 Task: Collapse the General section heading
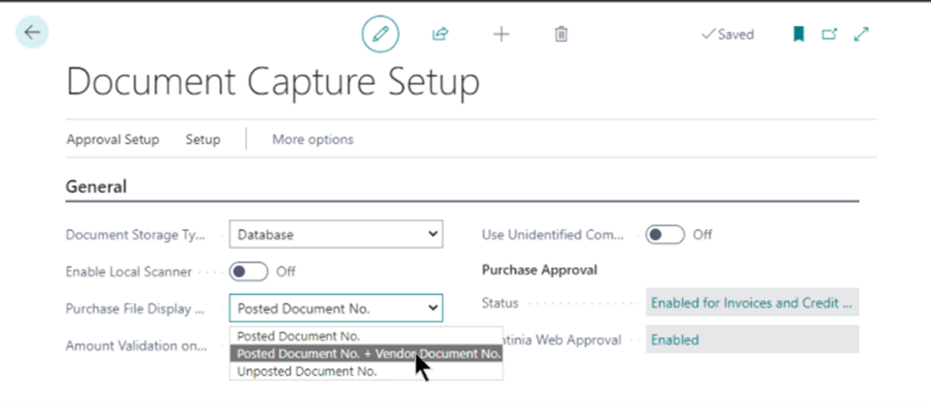96,186
